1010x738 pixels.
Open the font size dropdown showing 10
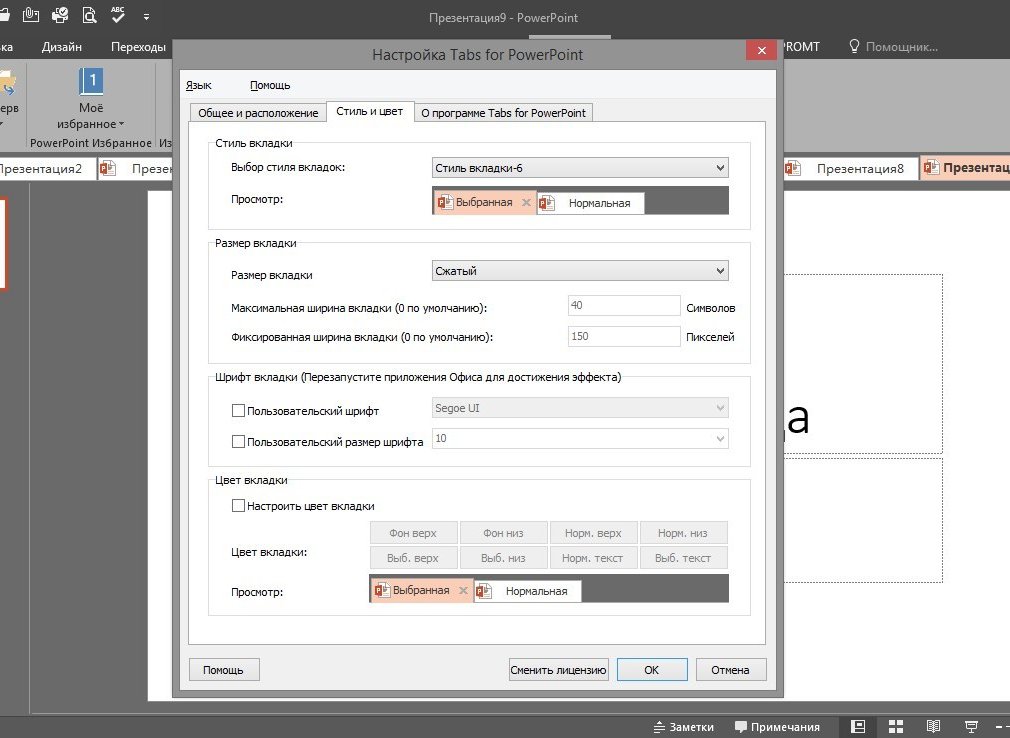[580, 439]
